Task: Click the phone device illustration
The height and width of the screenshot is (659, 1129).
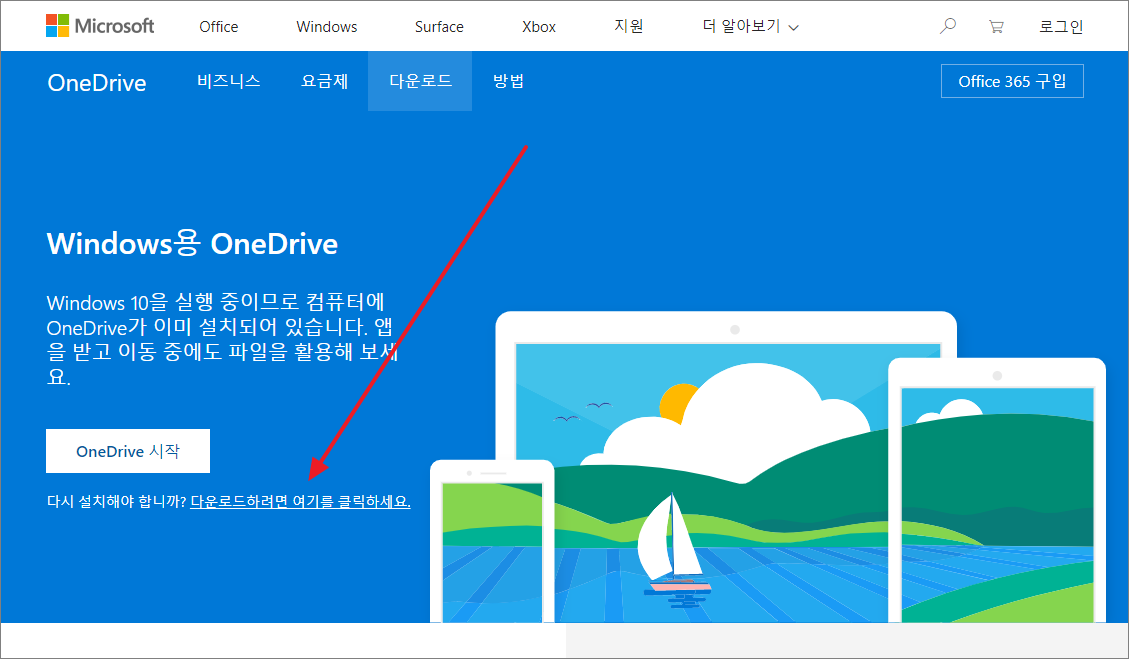Action: (492, 542)
